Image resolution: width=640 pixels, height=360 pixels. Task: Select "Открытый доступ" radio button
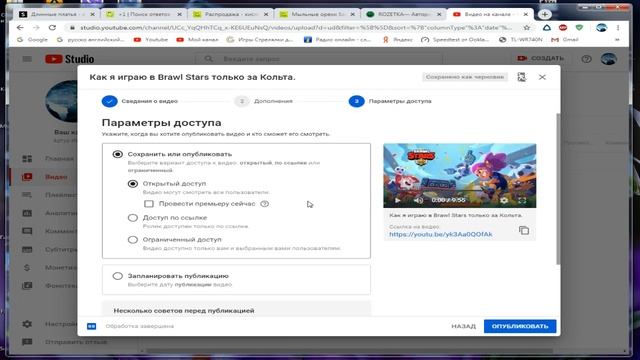pos(133,184)
